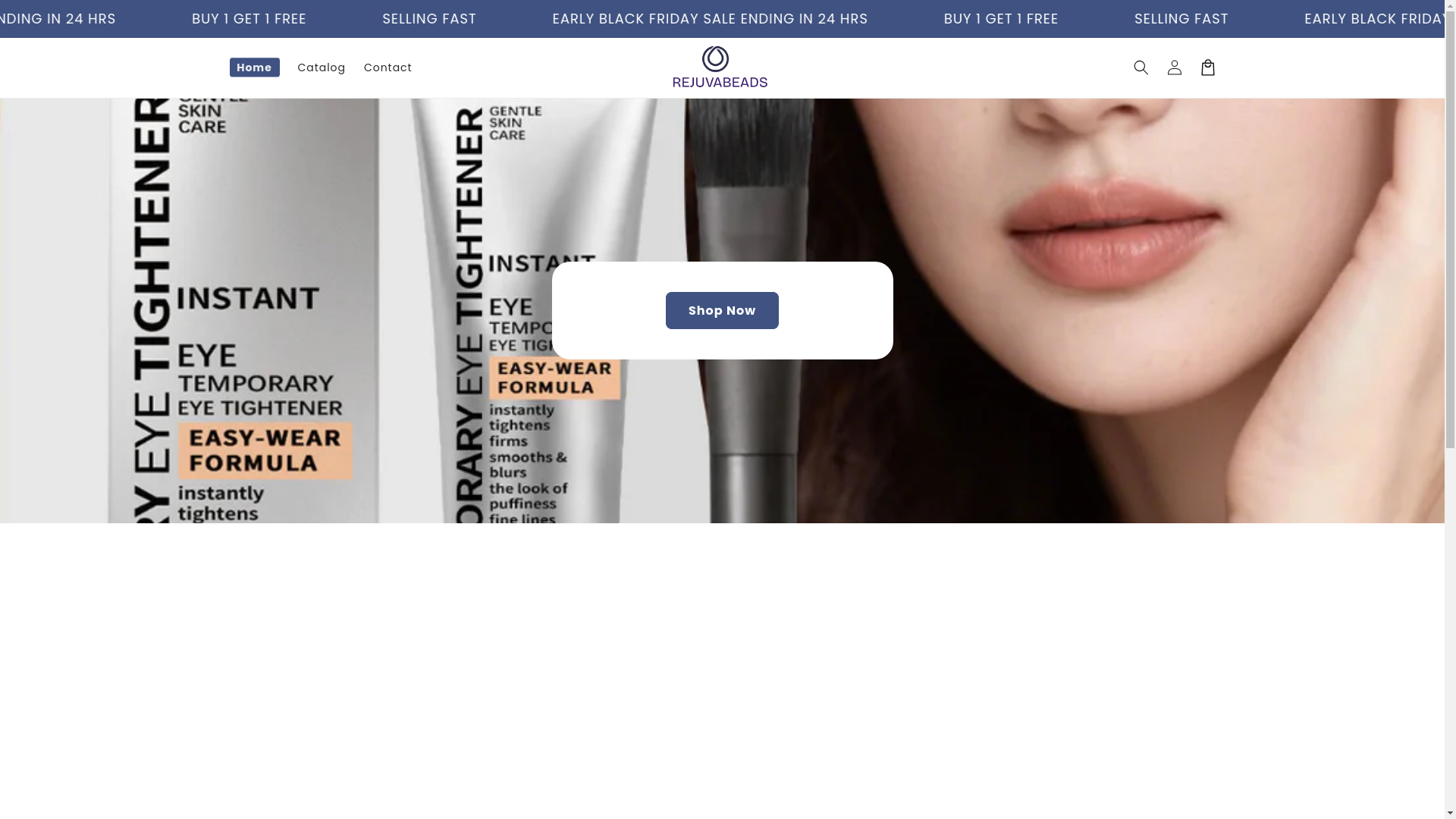This screenshot has width=1456, height=819.
Task: Click the page vertical scrollbar
Action: coord(1450,409)
